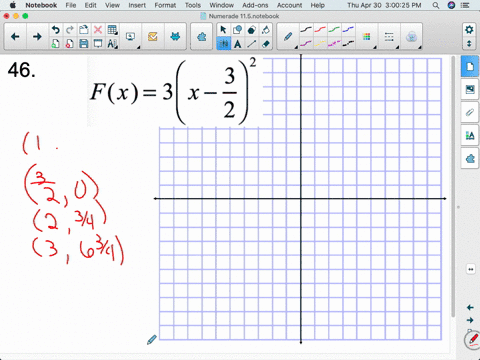The image size is (480, 360).
Task: Select the Text tool letter A
Action: pyautogui.click(x=237, y=44)
